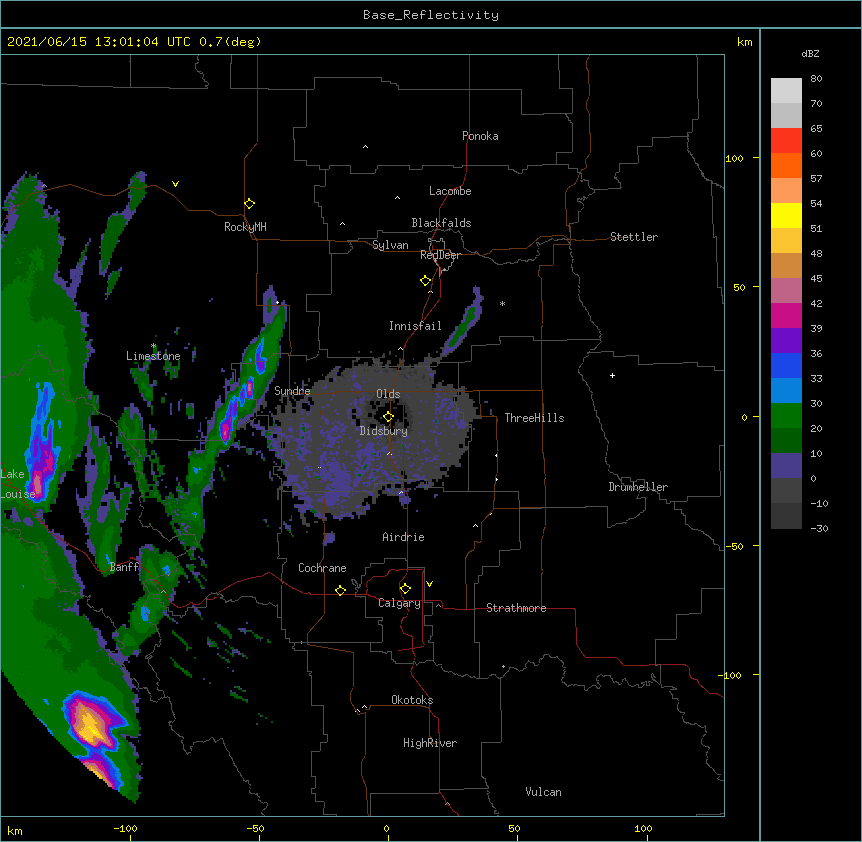Select the radar site diamond between Olds and Didsbury
The image size is (862, 842).
(388, 417)
